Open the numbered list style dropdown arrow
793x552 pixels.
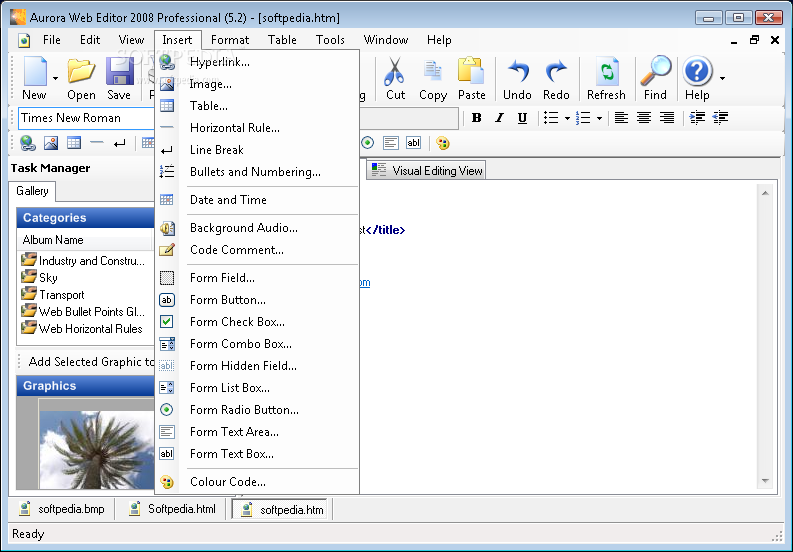pyautogui.click(x=599, y=118)
